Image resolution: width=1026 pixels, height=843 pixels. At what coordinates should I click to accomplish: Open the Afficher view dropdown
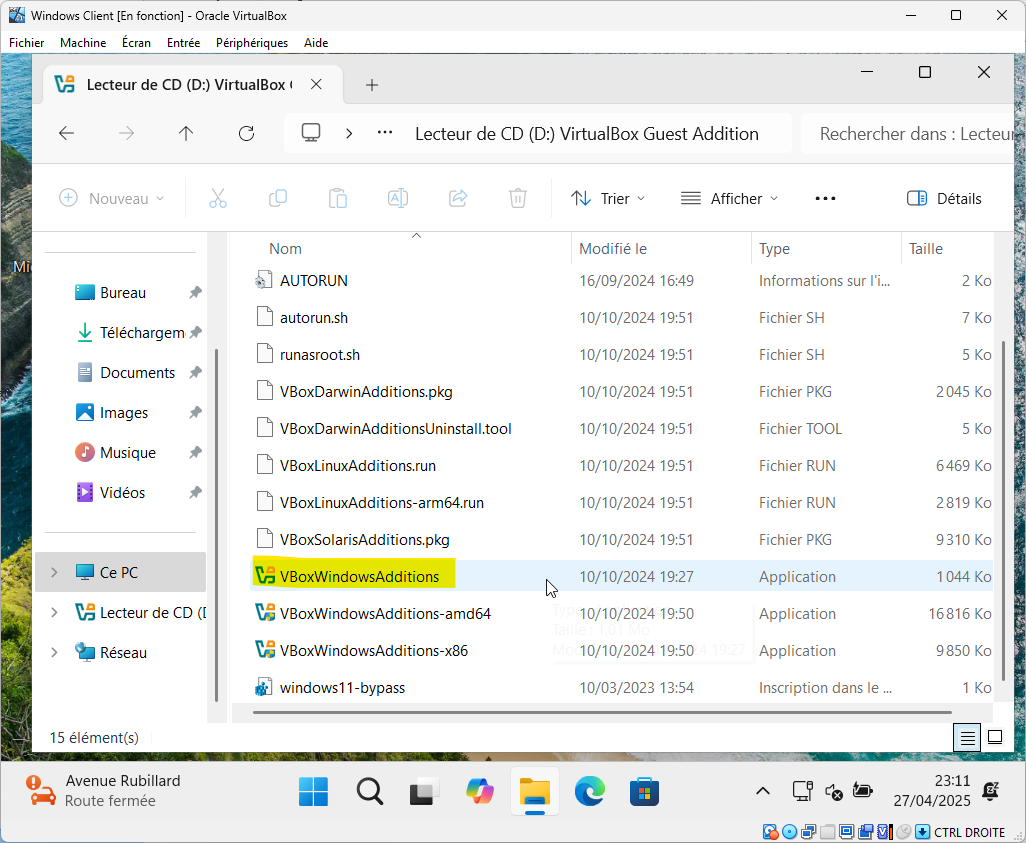[x=729, y=198]
